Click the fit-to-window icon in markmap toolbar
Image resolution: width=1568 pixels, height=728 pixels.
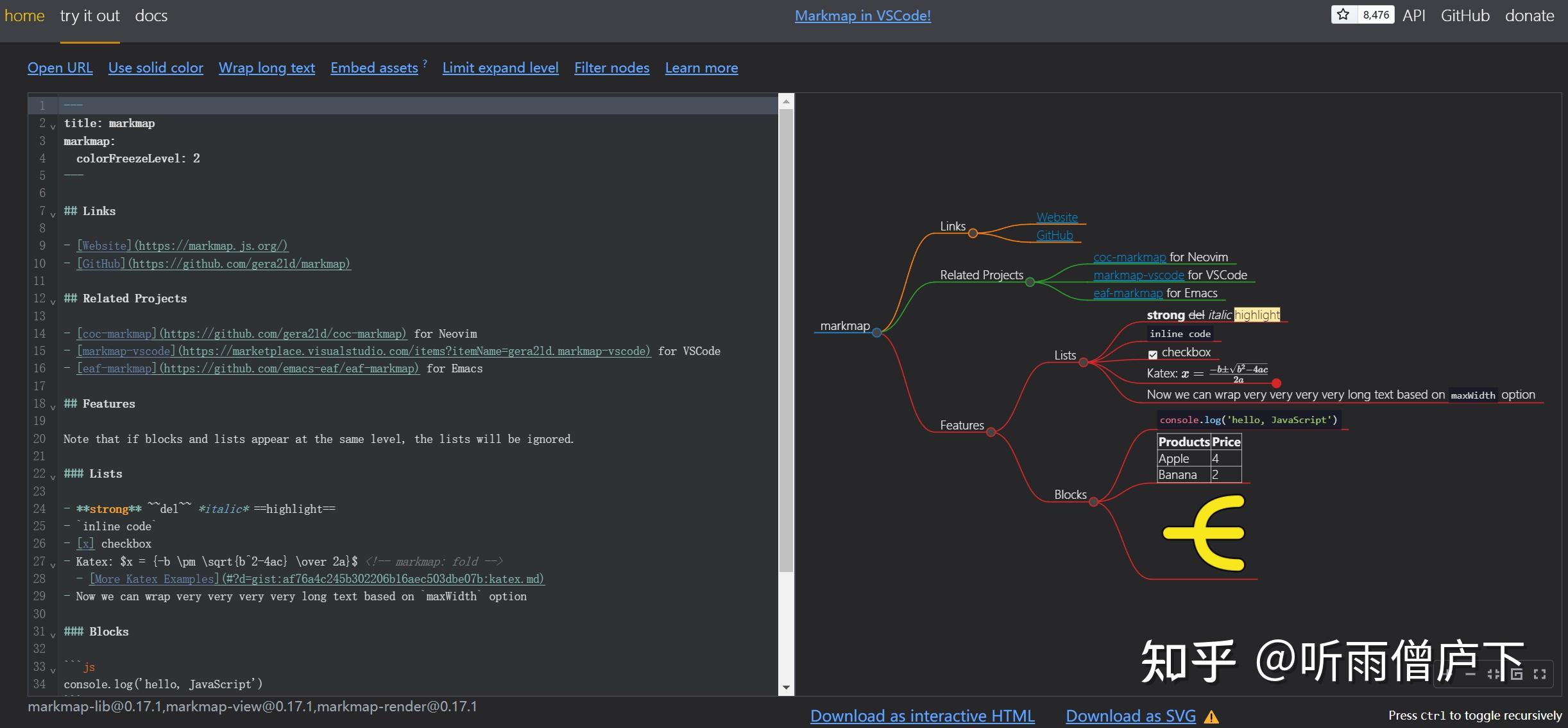(1494, 674)
